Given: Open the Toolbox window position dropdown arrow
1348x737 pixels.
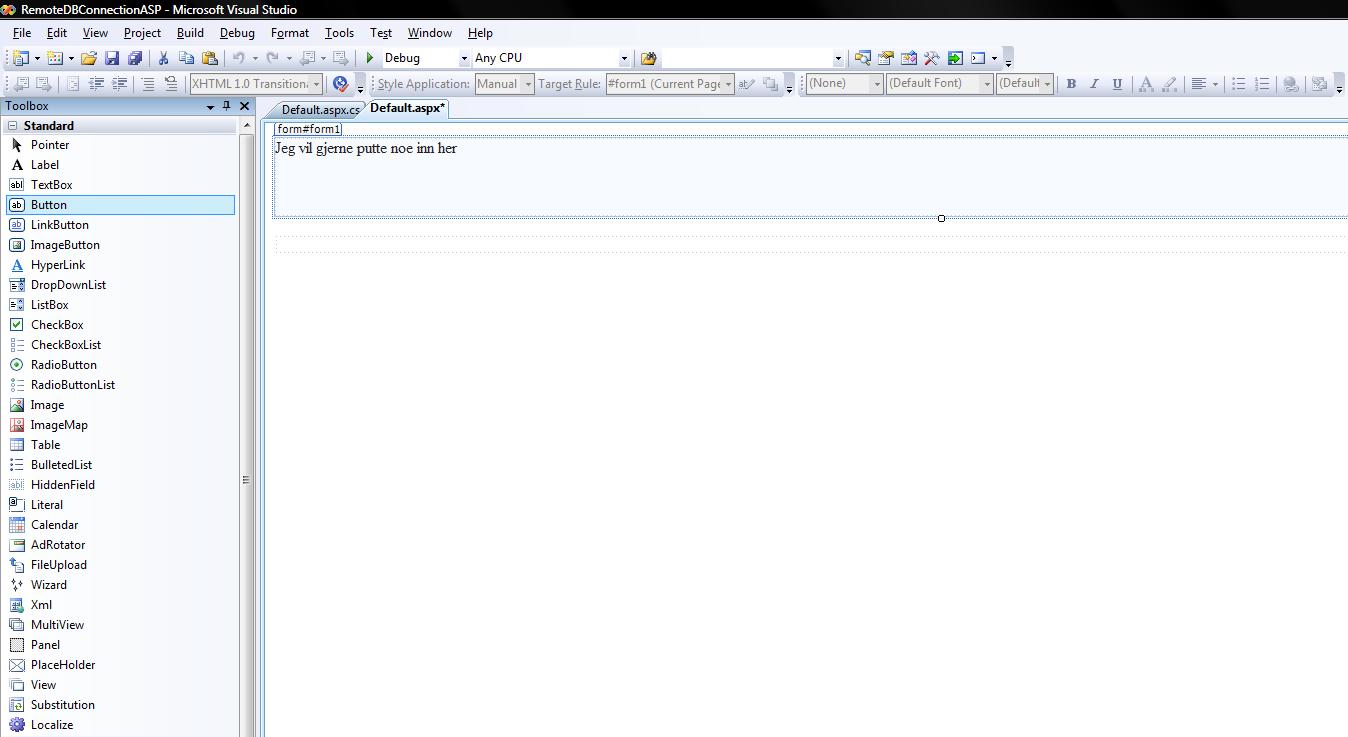Looking at the screenshot, I should click(210, 106).
